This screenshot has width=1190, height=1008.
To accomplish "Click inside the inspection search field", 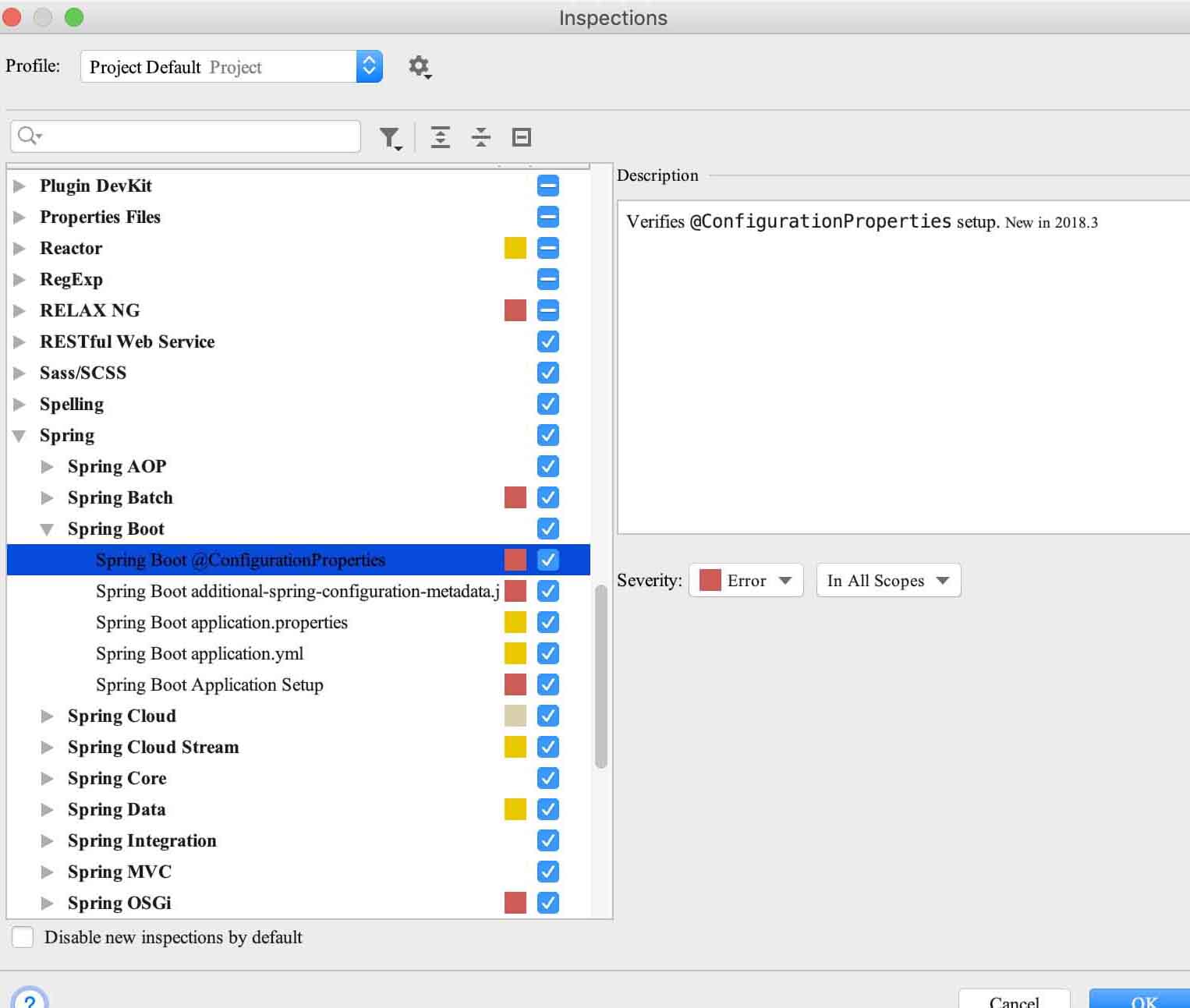I will pos(187,136).
